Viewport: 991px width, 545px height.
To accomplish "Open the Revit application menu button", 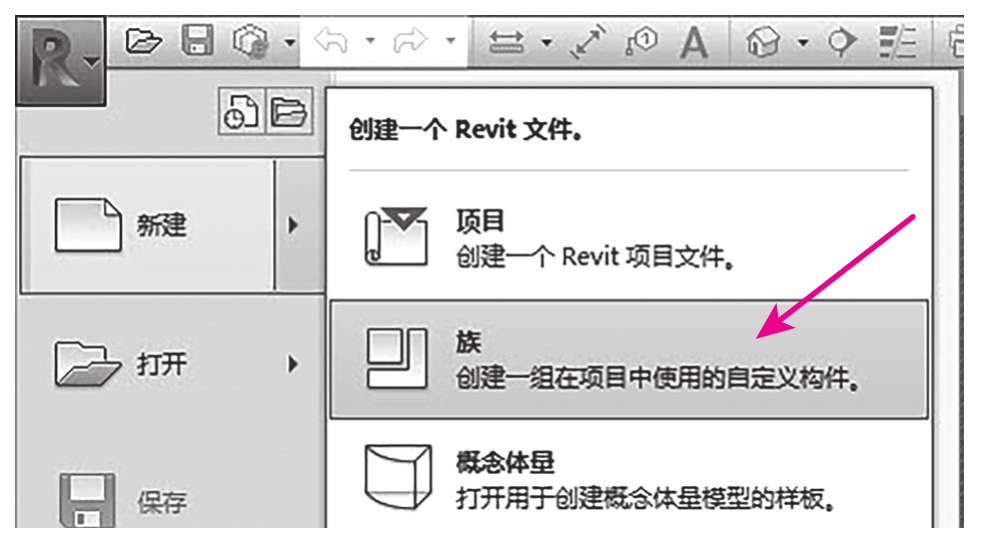I will 61,61.
